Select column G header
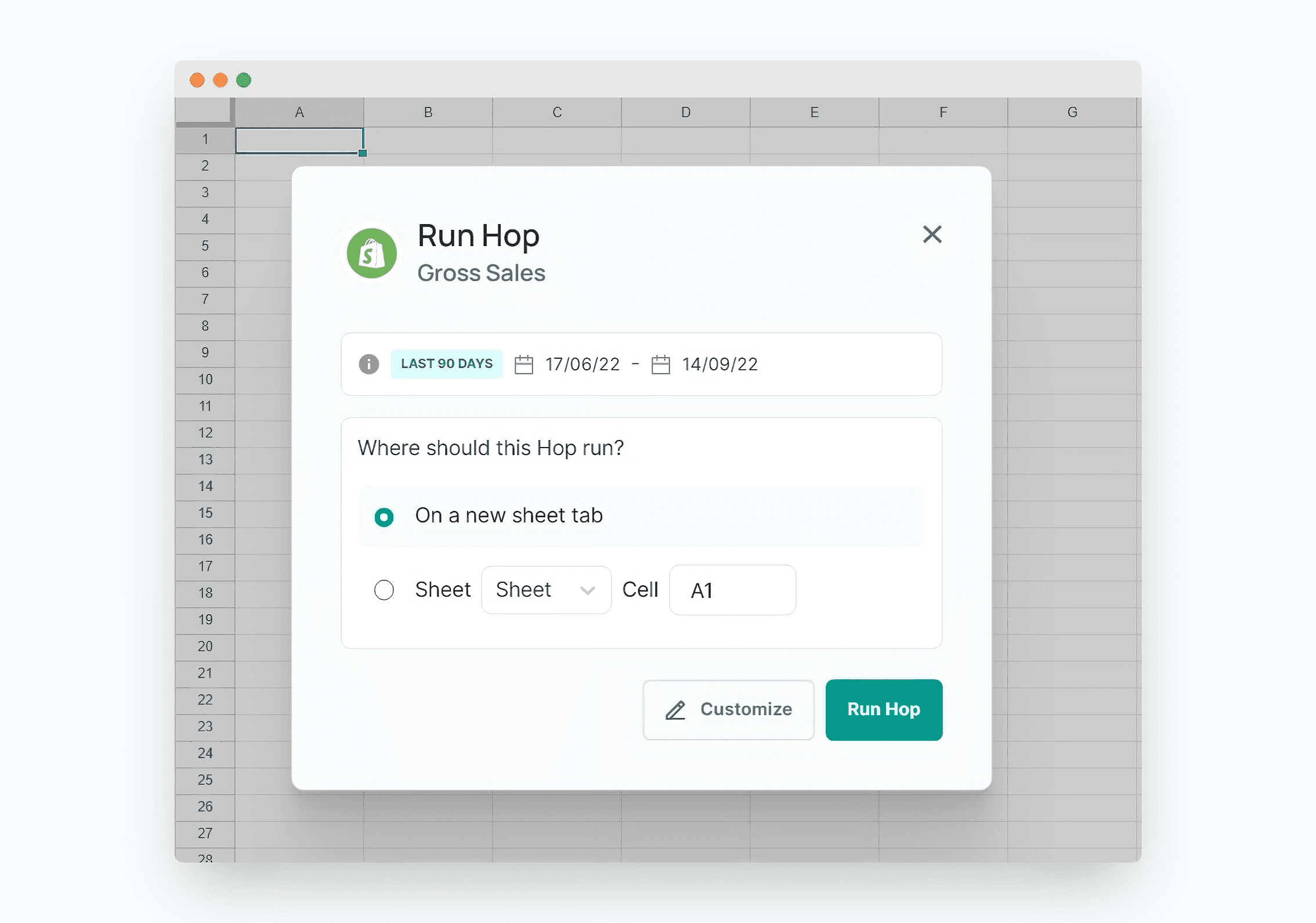Image resolution: width=1316 pixels, height=923 pixels. [x=1072, y=112]
